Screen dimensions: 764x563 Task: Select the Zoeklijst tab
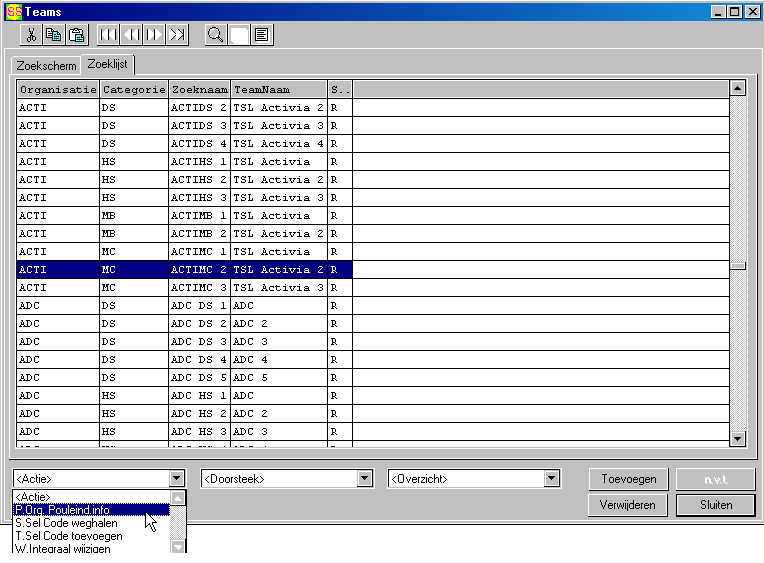[x=107, y=64]
